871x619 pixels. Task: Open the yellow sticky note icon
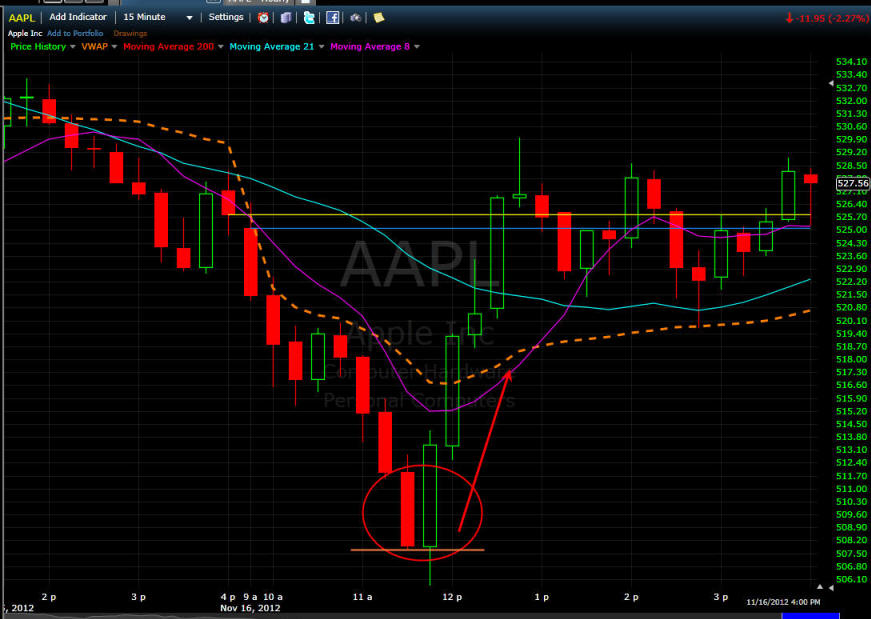point(378,17)
